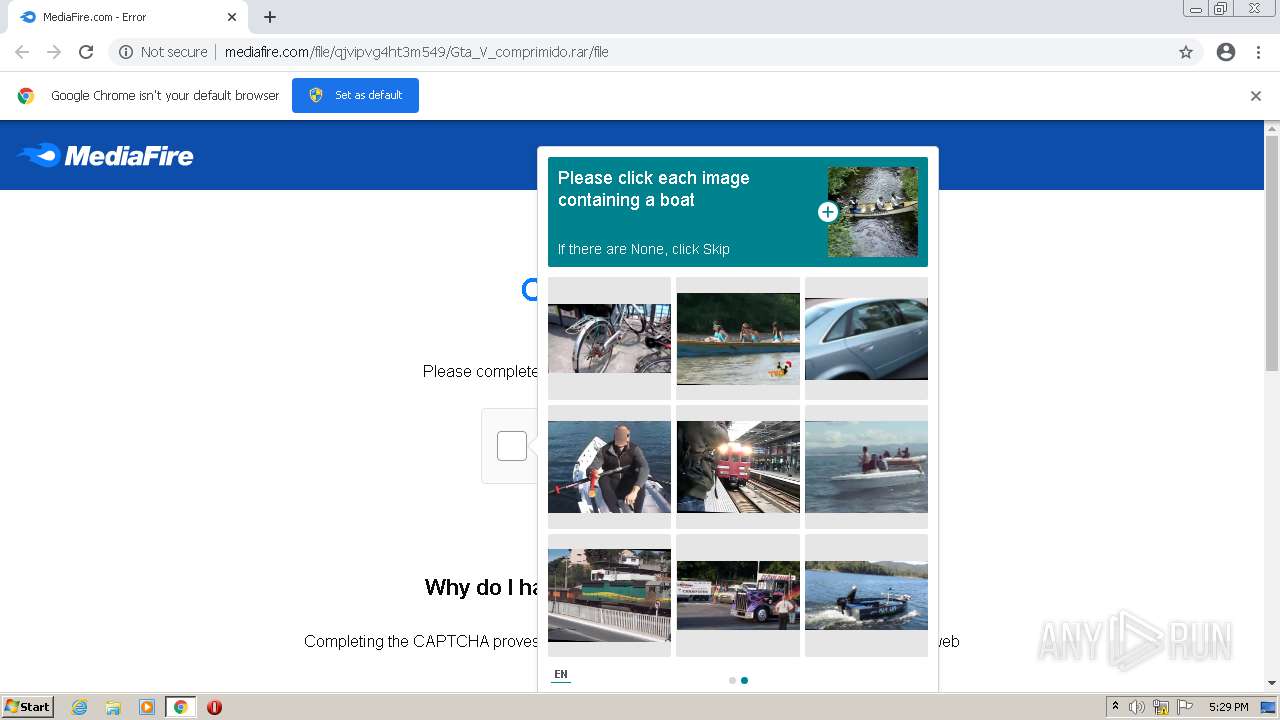The height and width of the screenshot is (720, 1280).
Task: Click the 5:29 PM taskbar clock
Action: tap(1228, 707)
